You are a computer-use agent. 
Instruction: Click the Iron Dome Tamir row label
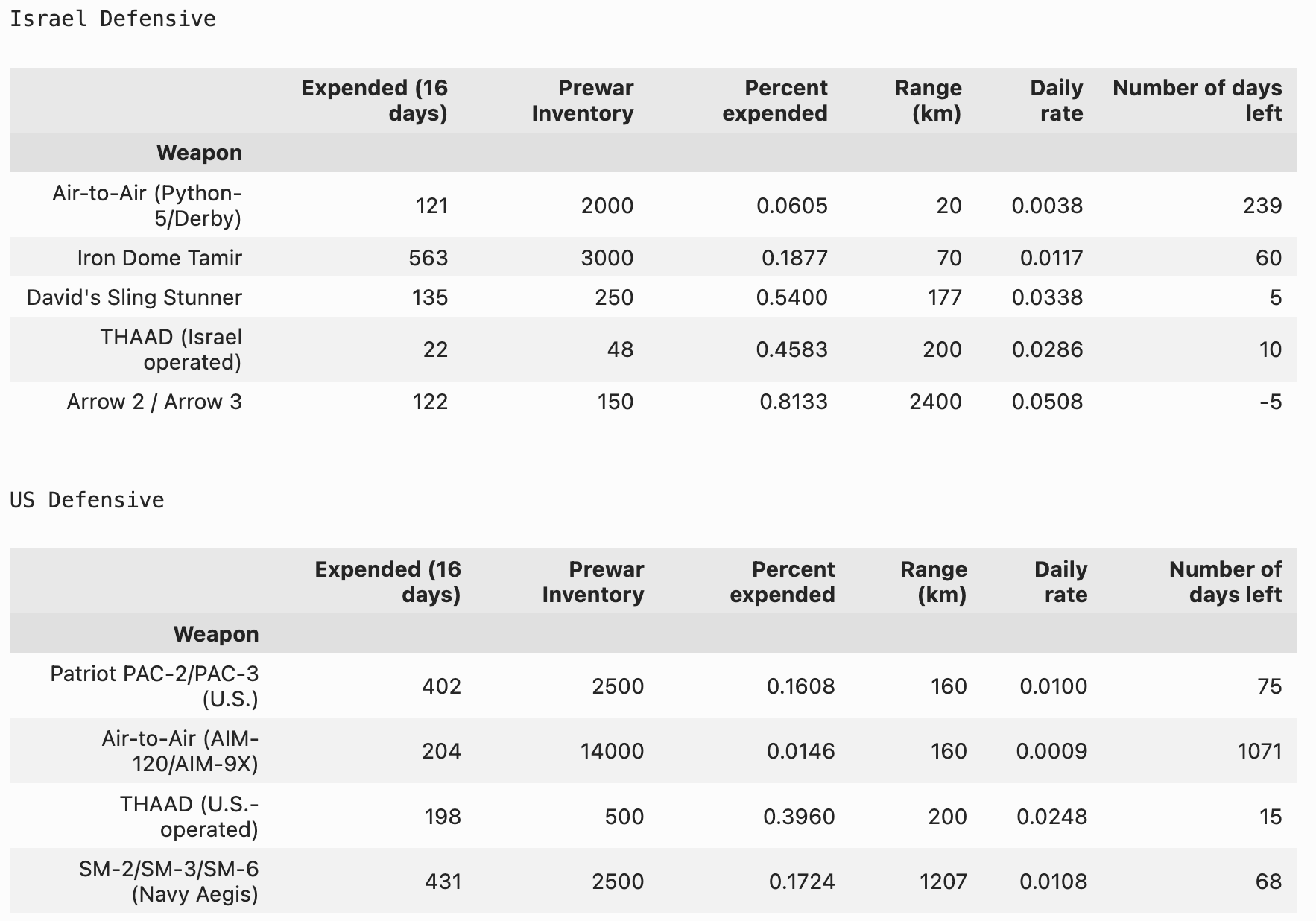(x=159, y=258)
